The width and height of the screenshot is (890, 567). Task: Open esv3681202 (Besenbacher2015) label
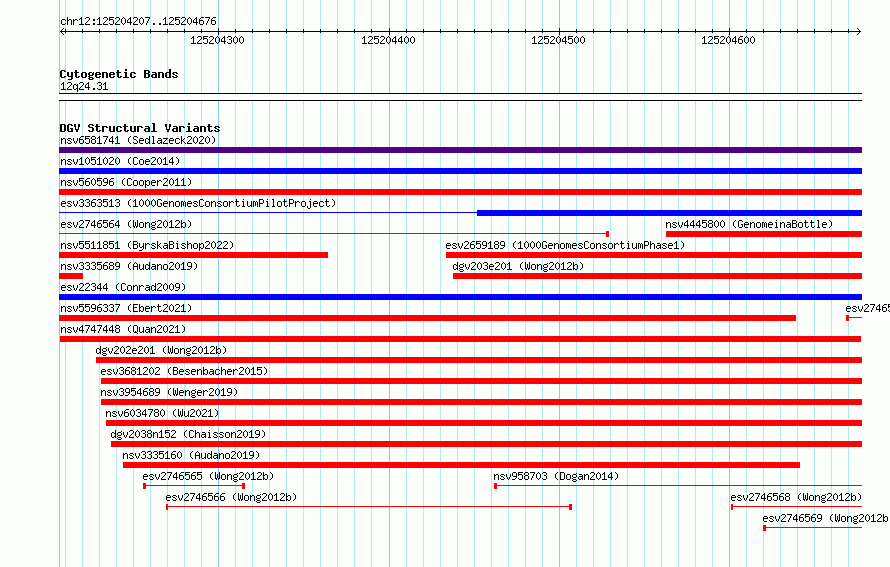pos(184,371)
